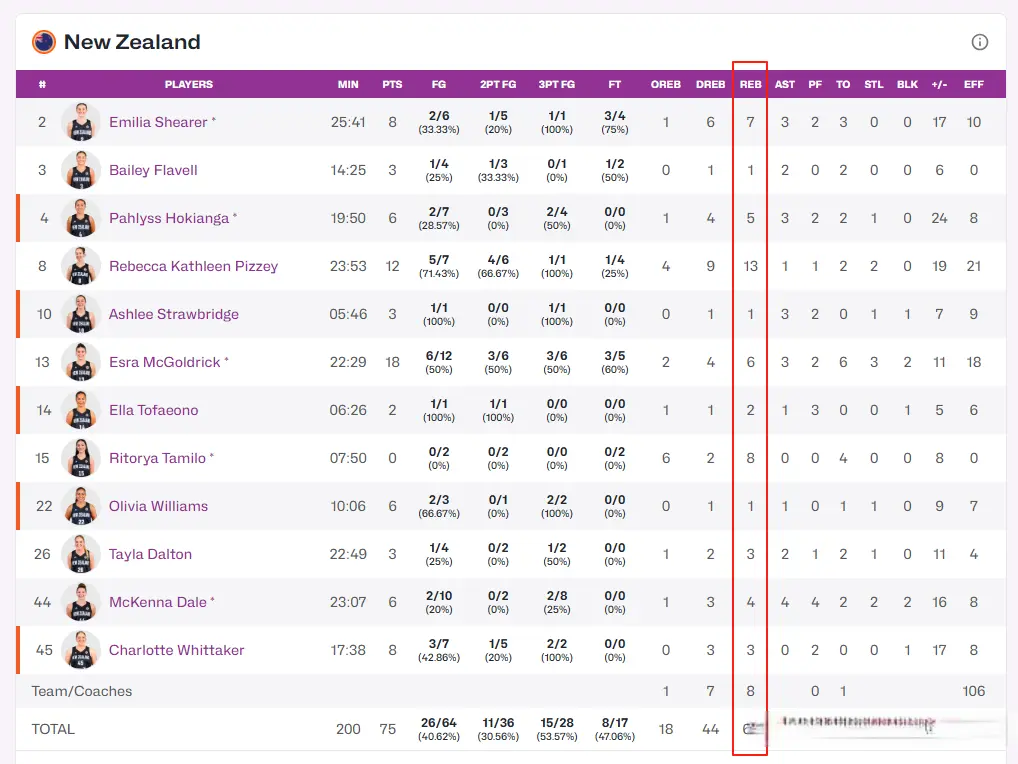The height and width of the screenshot is (764, 1018).
Task: Click the 3PT FG column header
Action: (x=556, y=84)
